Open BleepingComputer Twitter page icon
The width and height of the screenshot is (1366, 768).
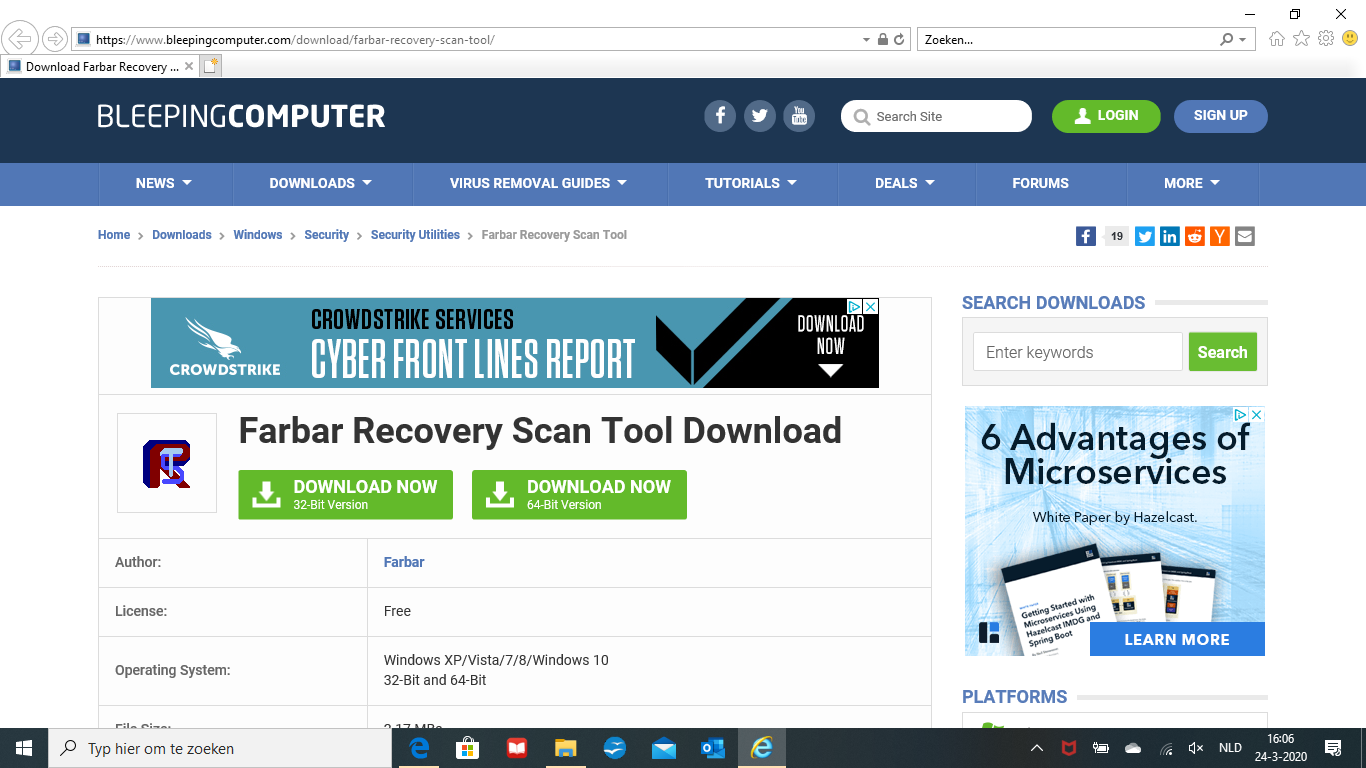pos(760,116)
